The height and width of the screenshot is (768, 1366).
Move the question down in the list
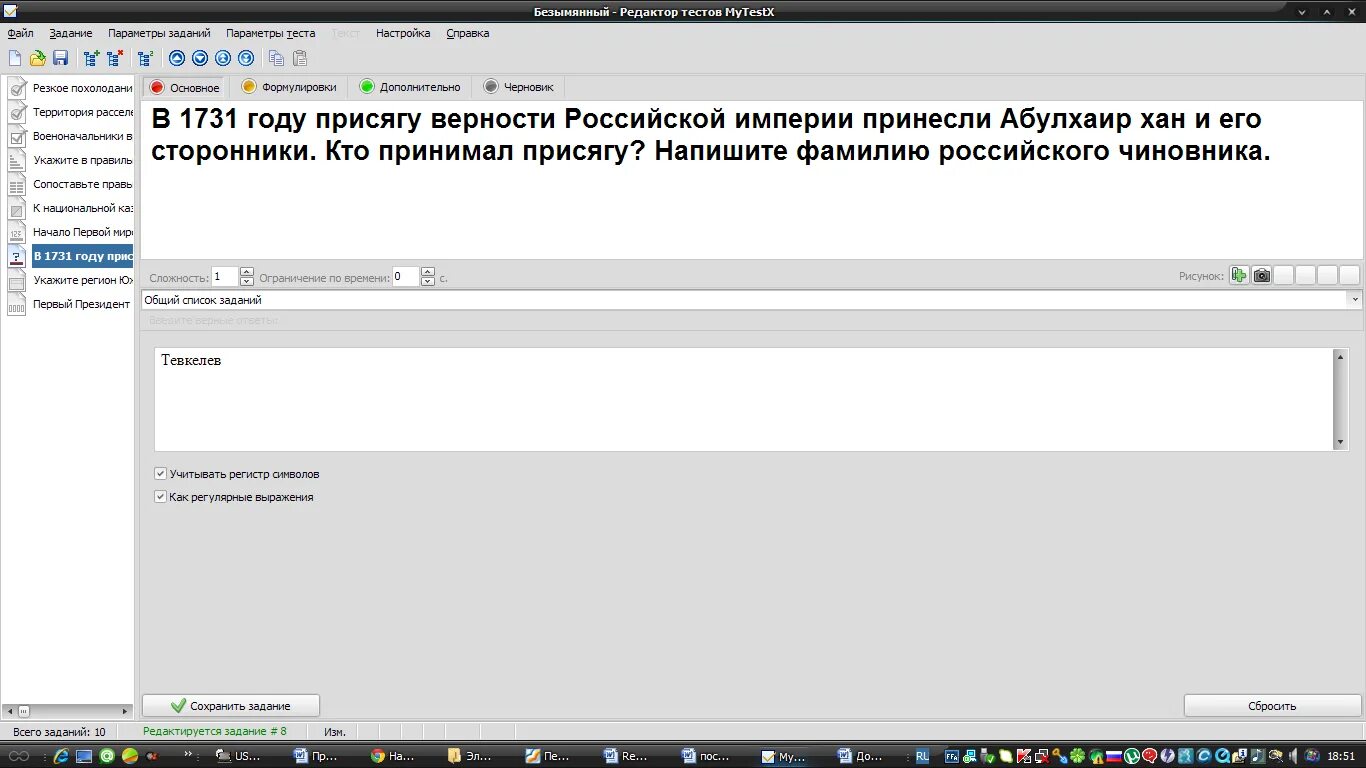point(198,58)
